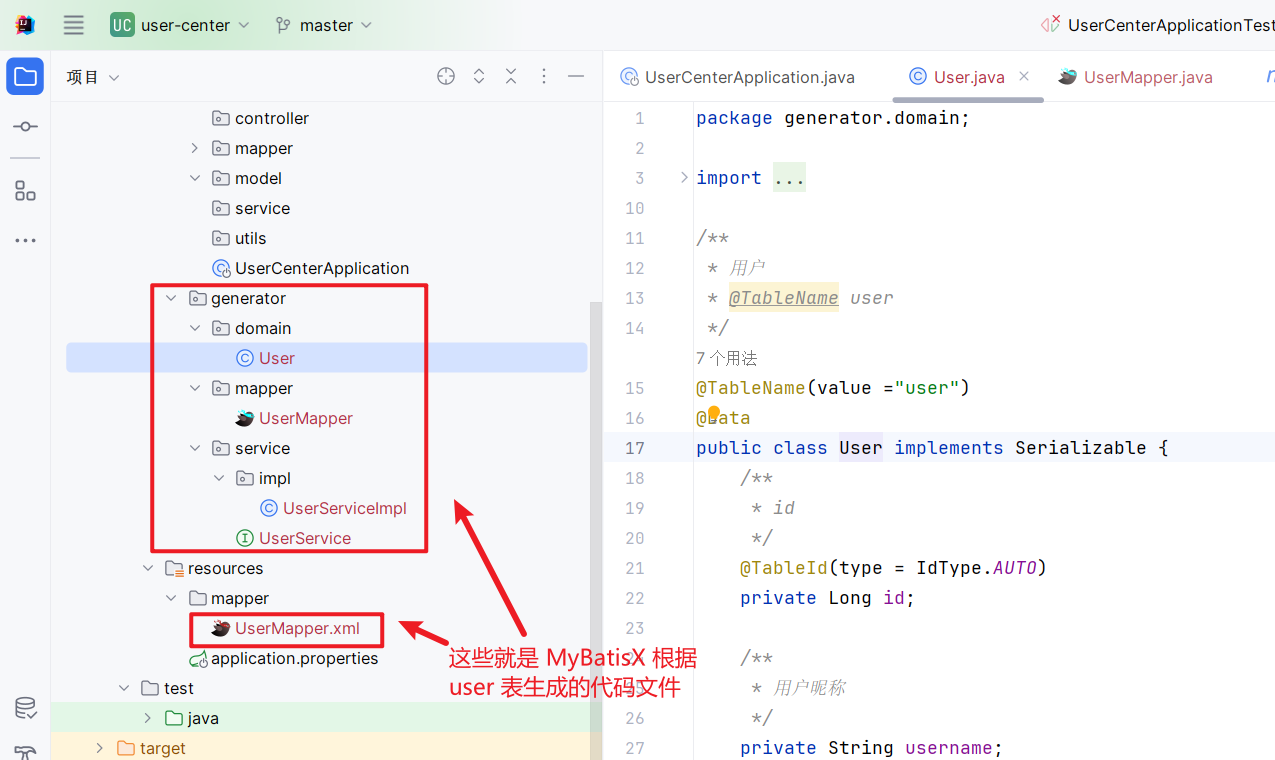
Task: Open the Structure tool window icon
Action: [25, 190]
